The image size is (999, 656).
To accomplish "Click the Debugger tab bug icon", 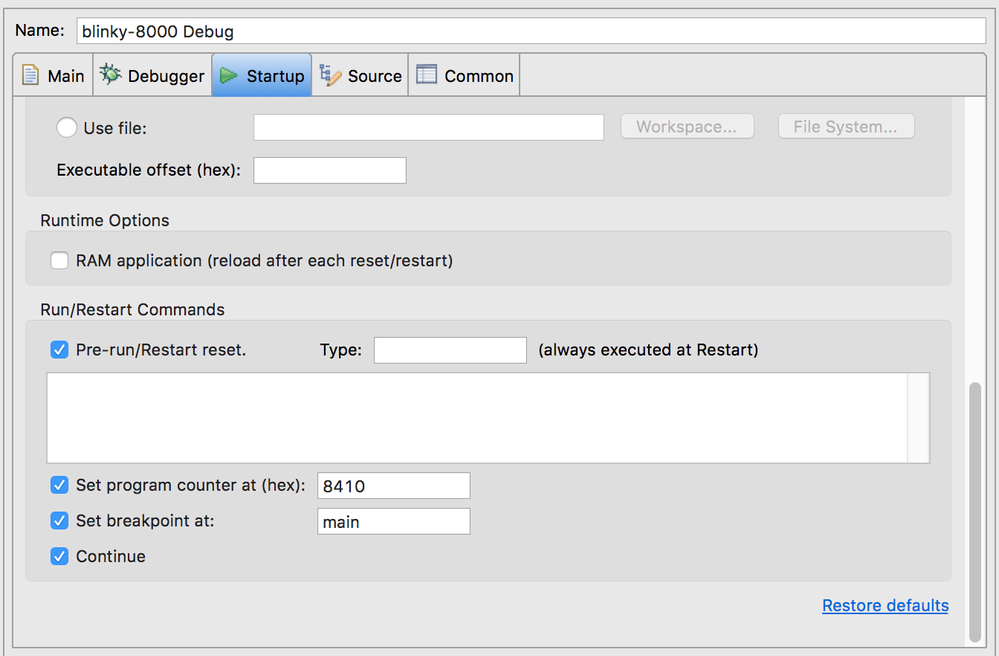I will [110, 75].
